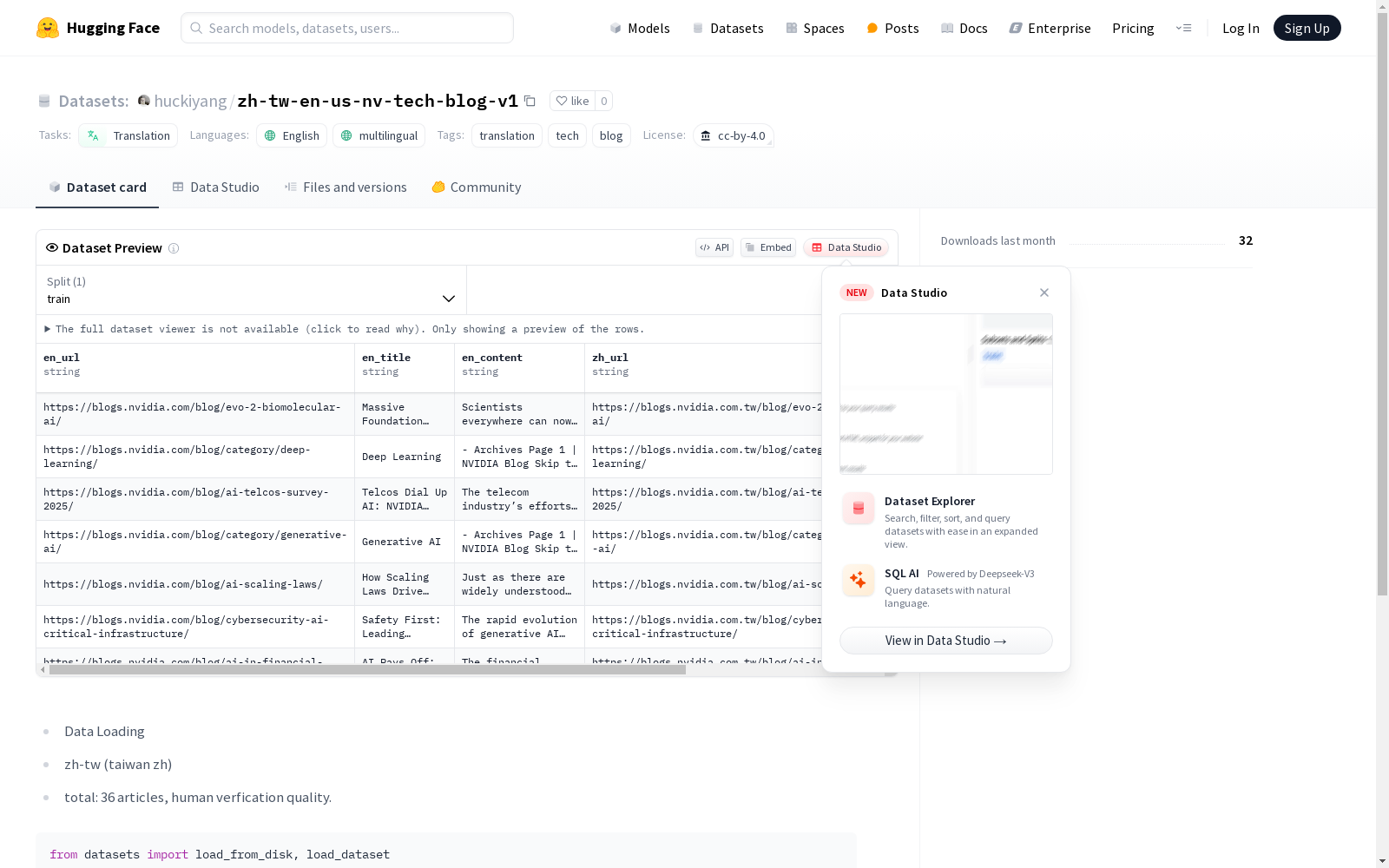This screenshot has width=1389, height=868.
Task: Click the Sign Up button
Action: 1307,28
